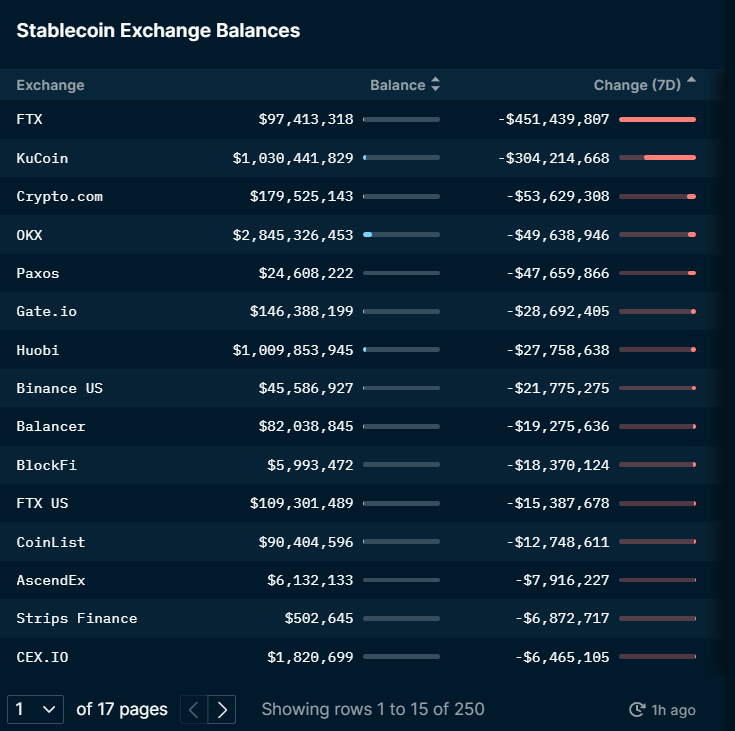Open Crypto.com exchange entry
The height and width of the screenshot is (731, 735).
coord(59,196)
